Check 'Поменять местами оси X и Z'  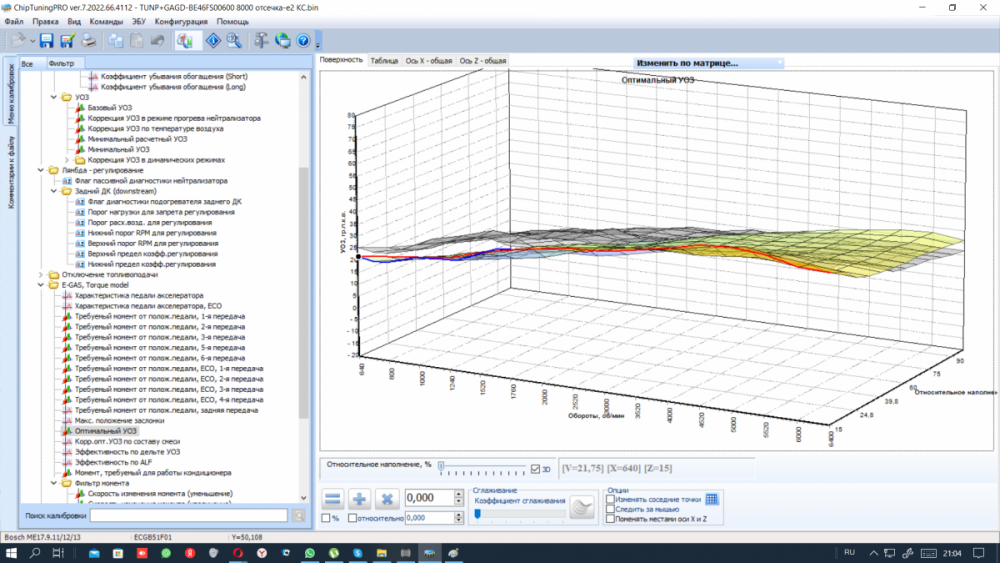[611, 519]
